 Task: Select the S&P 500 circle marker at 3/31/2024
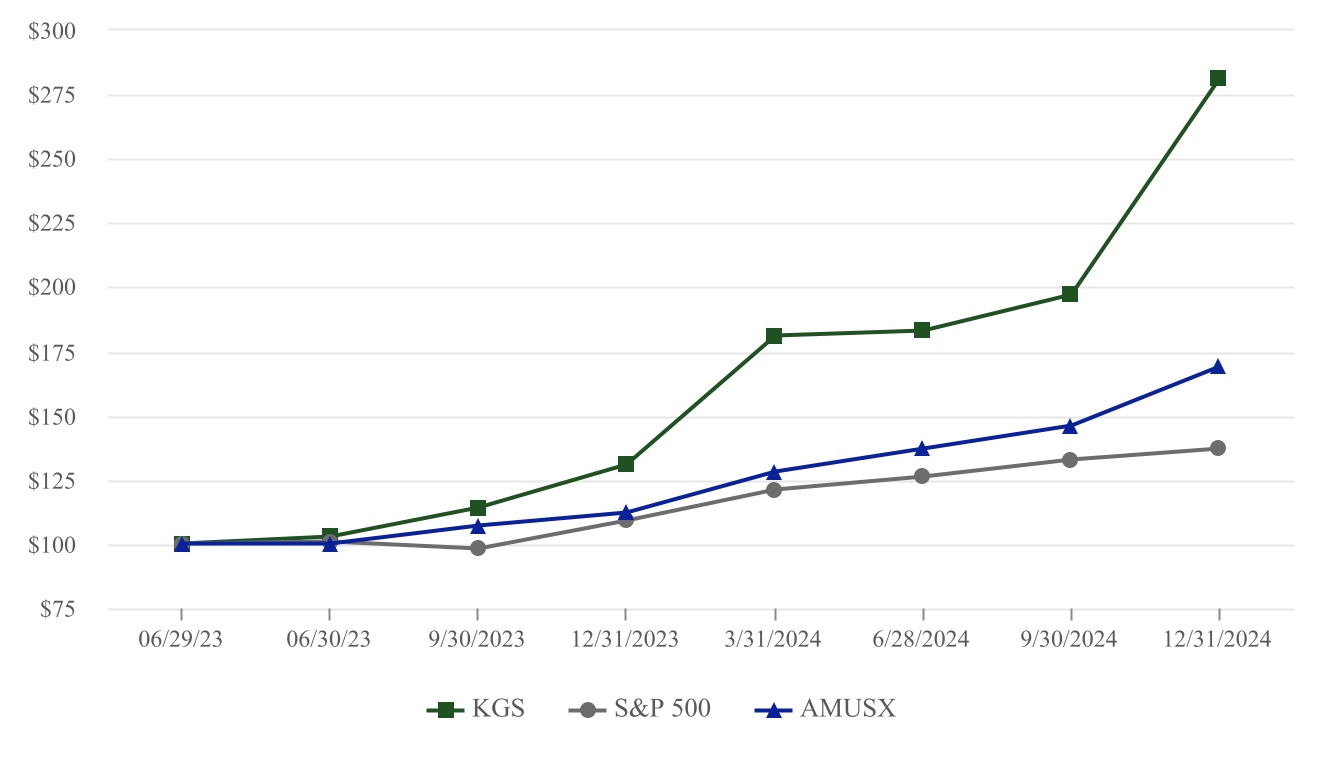[774, 490]
